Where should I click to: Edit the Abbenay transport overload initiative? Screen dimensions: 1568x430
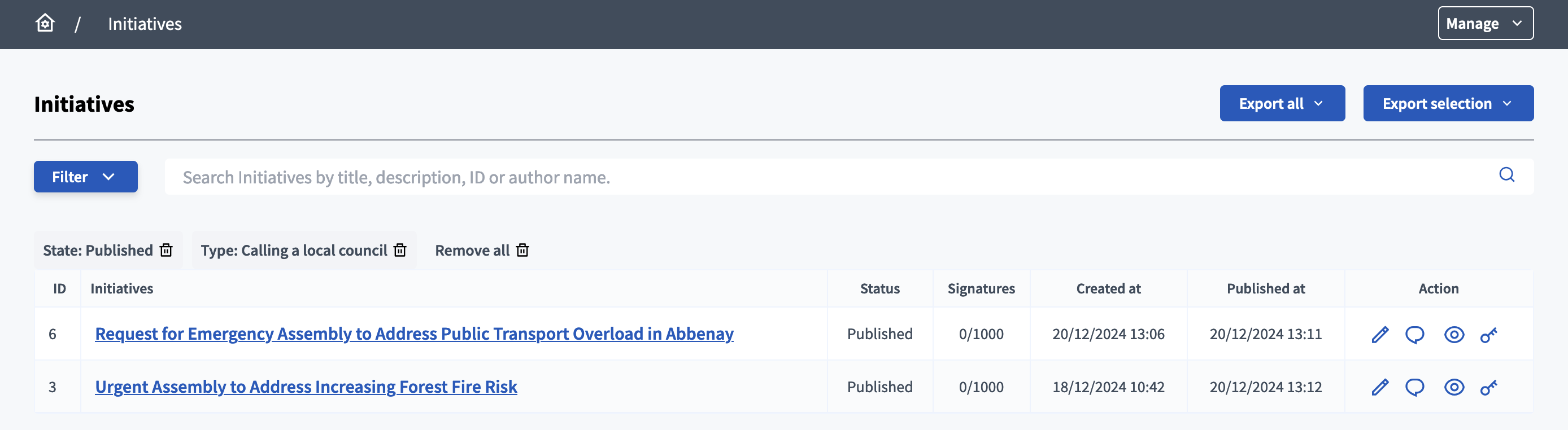pyautogui.click(x=1380, y=334)
